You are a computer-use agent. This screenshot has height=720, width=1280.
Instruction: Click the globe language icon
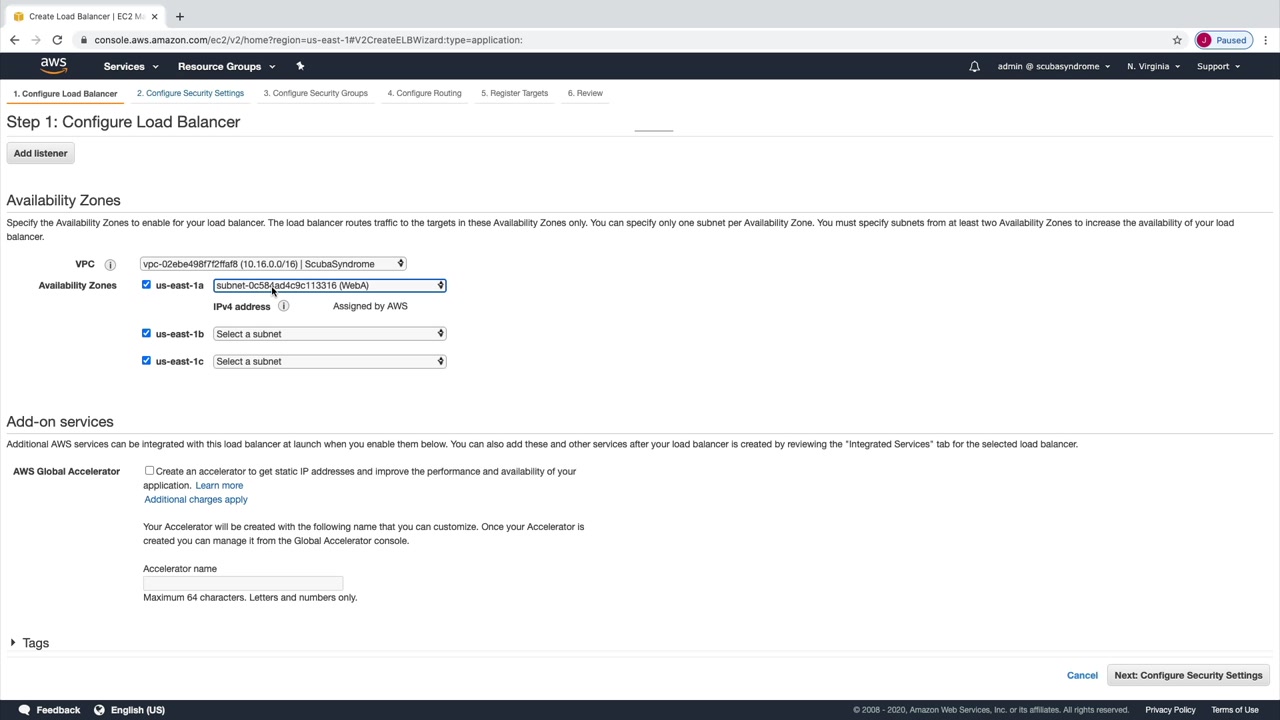(99, 710)
